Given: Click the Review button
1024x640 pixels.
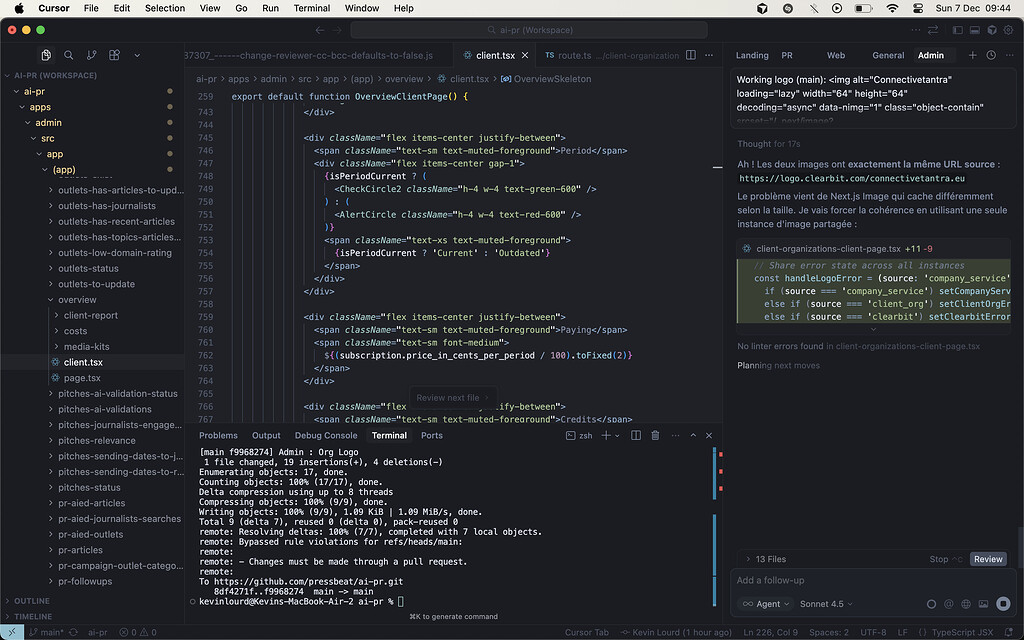Looking at the screenshot, I should 988,559.
